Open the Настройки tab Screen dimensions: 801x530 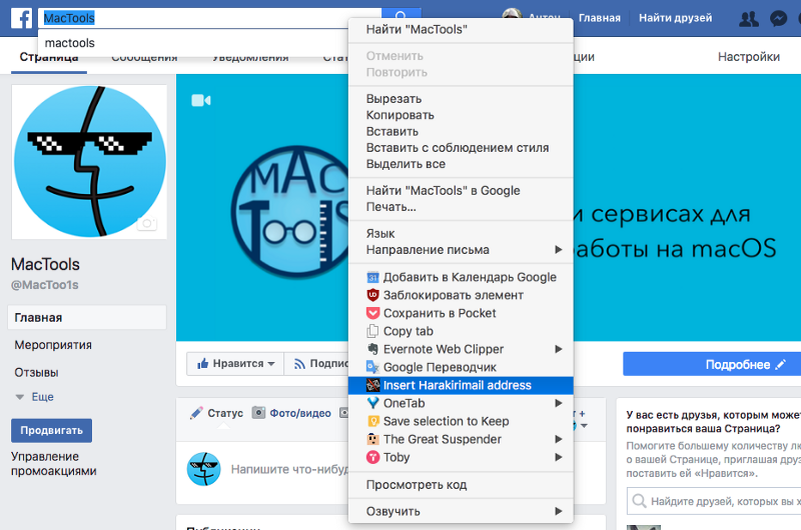tap(748, 57)
